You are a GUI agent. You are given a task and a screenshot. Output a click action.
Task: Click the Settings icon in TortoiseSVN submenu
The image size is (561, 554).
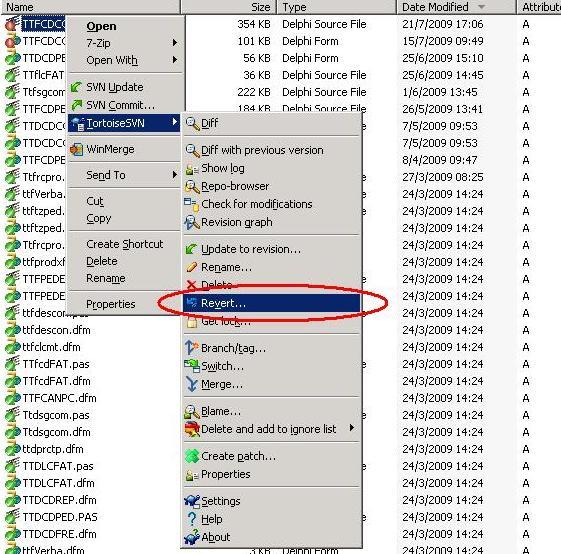pos(192,501)
